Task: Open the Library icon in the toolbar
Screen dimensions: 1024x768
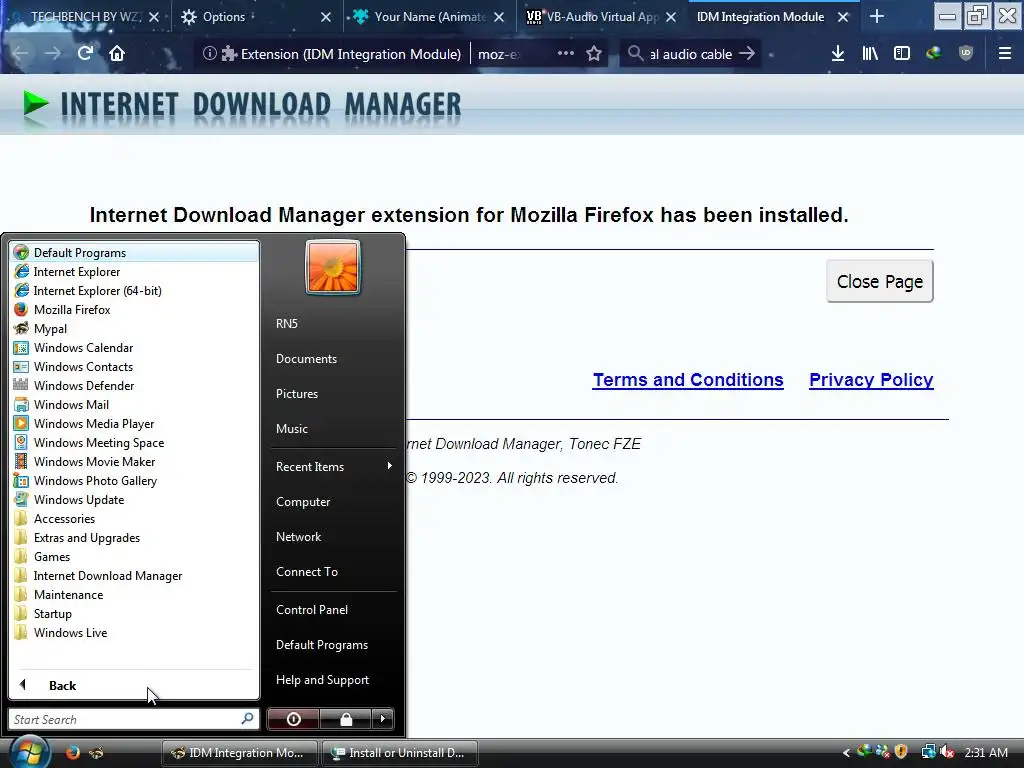Action: click(870, 54)
